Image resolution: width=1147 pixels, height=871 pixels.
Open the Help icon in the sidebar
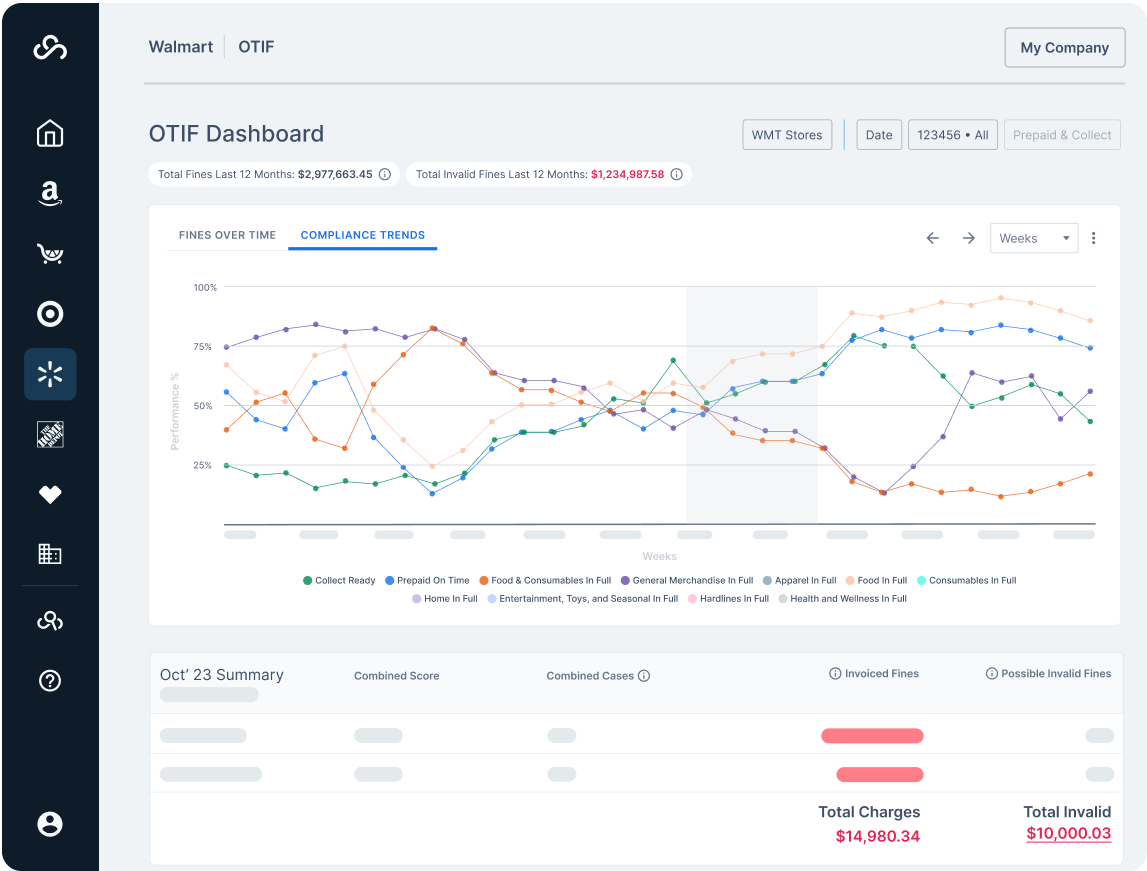(x=50, y=681)
